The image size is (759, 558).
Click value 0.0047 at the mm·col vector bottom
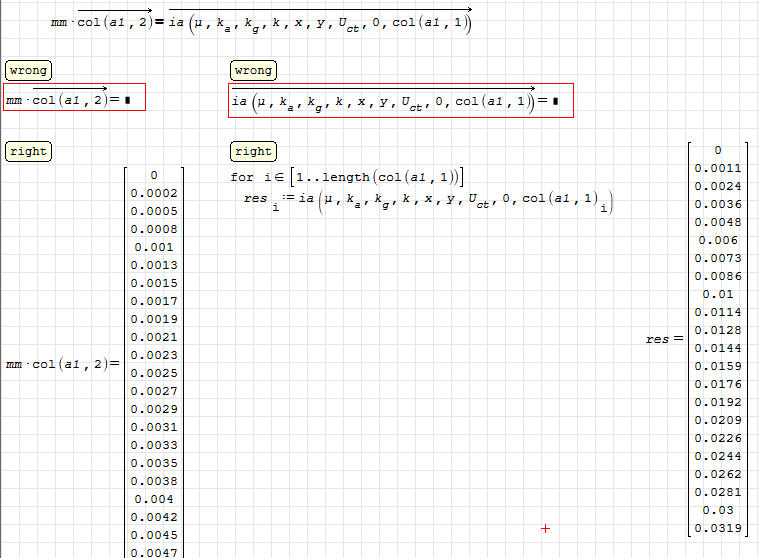tap(154, 552)
